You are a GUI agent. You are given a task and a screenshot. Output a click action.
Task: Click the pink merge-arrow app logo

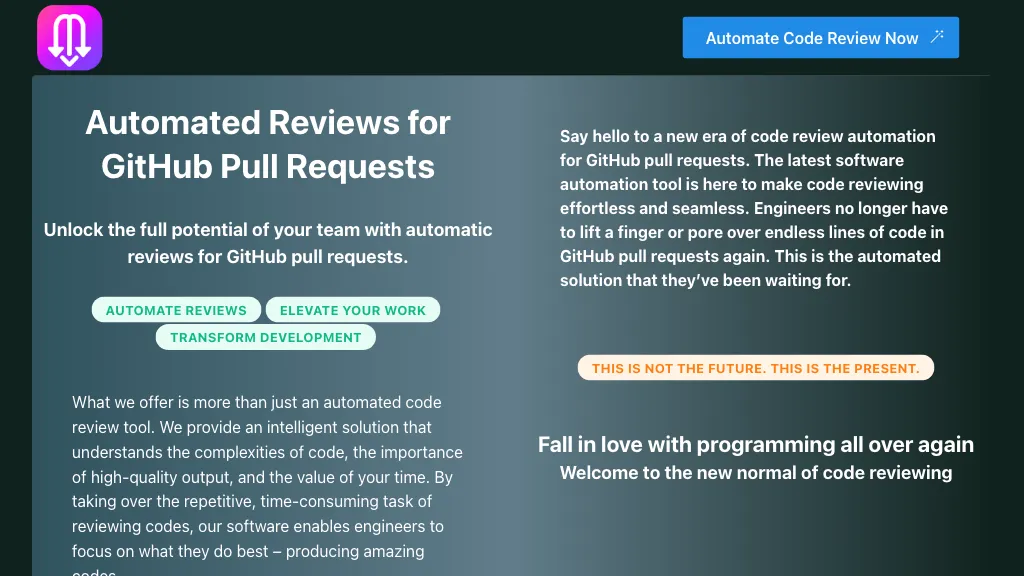coord(70,38)
